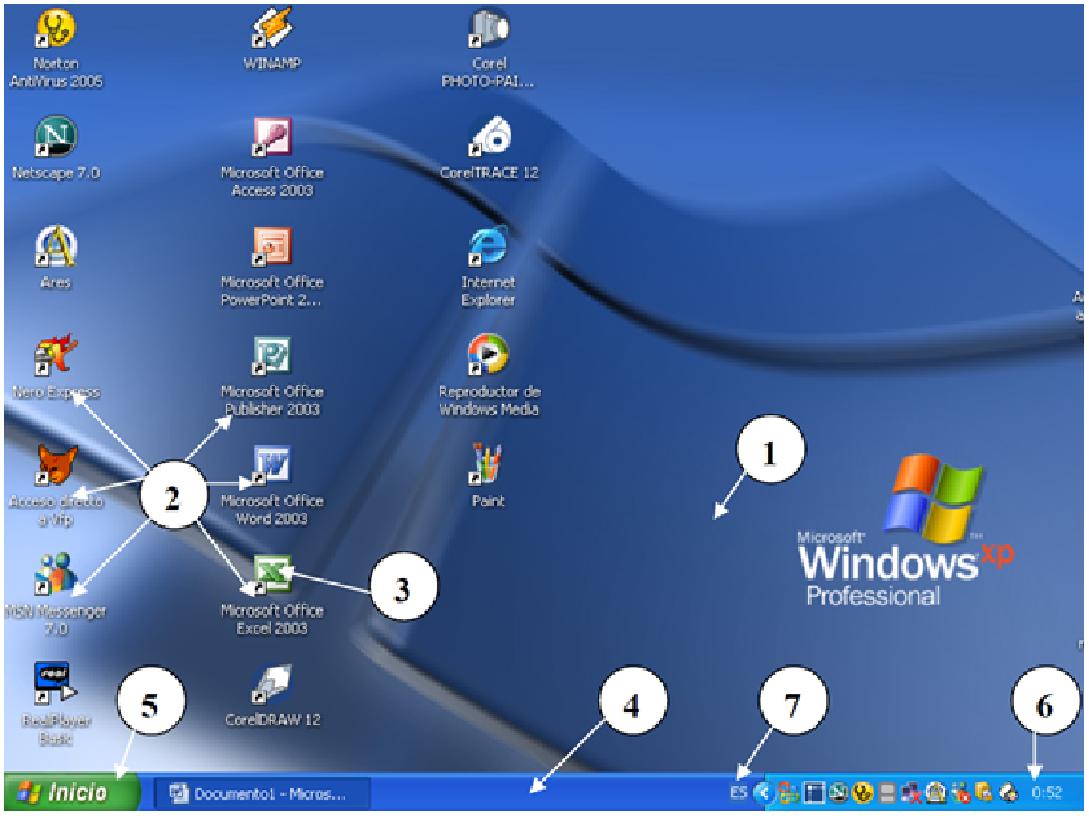Select the Corel PHOTO-PAINT desktop icon
The image size is (1089, 816).
pos(489,47)
